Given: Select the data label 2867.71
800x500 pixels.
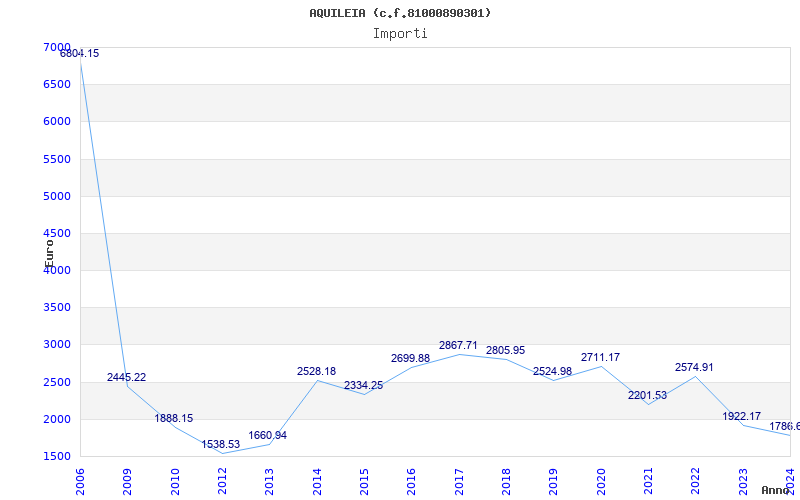Looking at the screenshot, I should pos(458,346).
